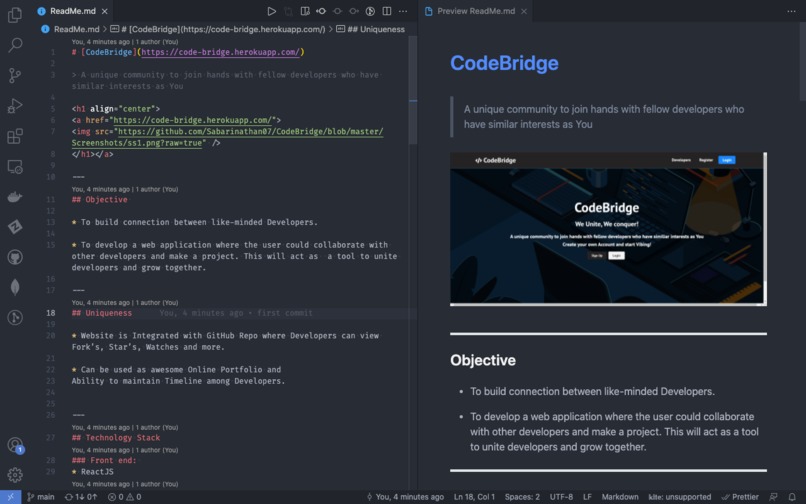Synchronize changes 1↓ 0↑ in the status bar
The width and height of the screenshot is (806, 504).
pyautogui.click(x=81, y=497)
